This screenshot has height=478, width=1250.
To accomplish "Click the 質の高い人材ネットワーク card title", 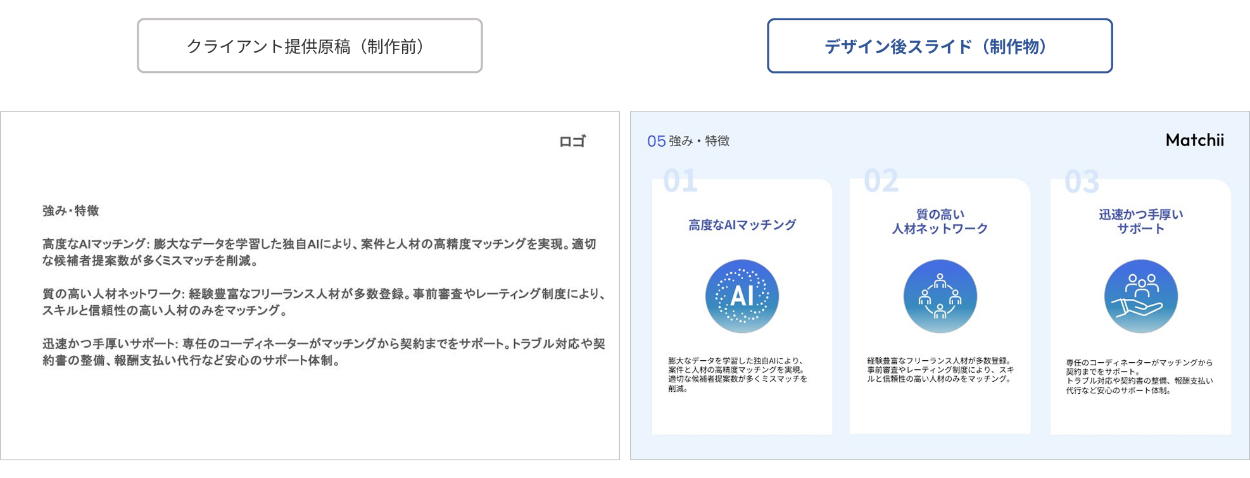I will 940,221.
